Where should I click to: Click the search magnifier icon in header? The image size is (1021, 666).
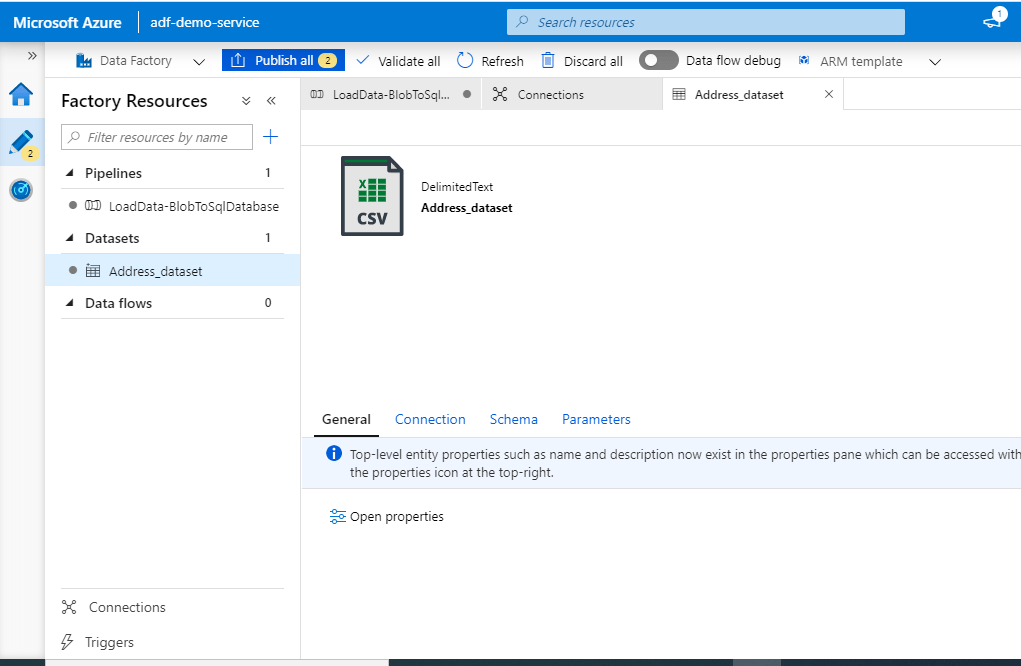pyautogui.click(x=522, y=21)
